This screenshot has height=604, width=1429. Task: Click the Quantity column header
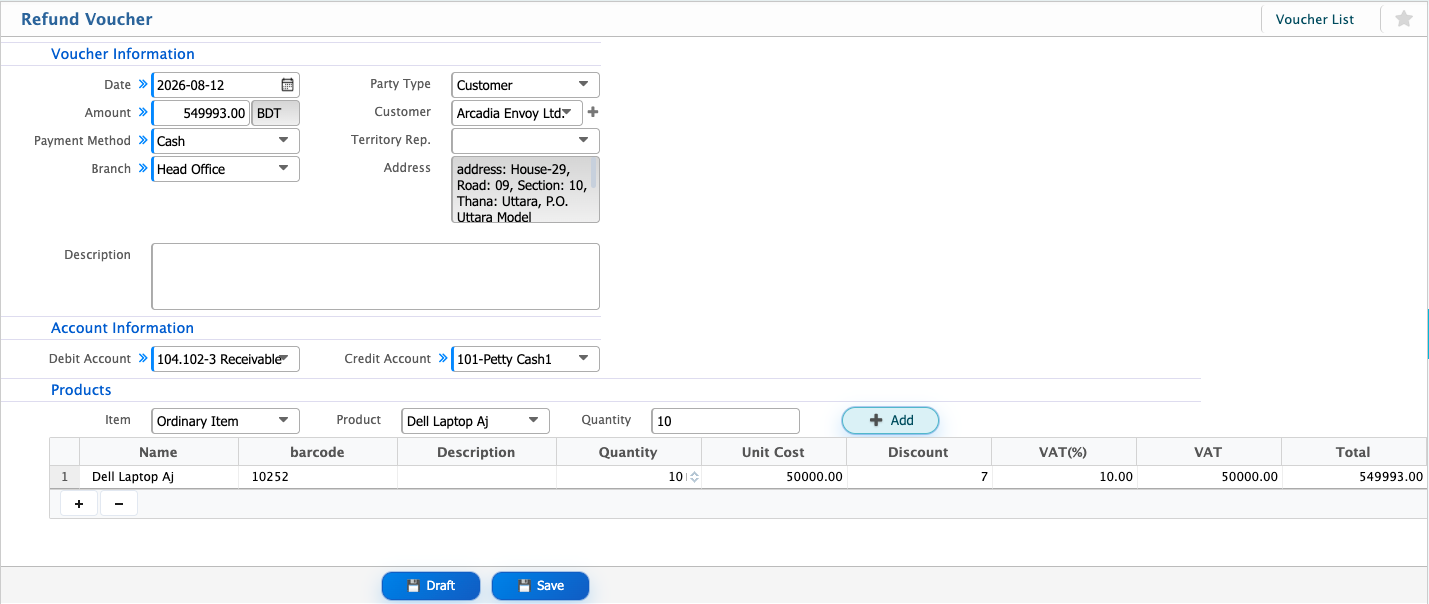click(628, 452)
